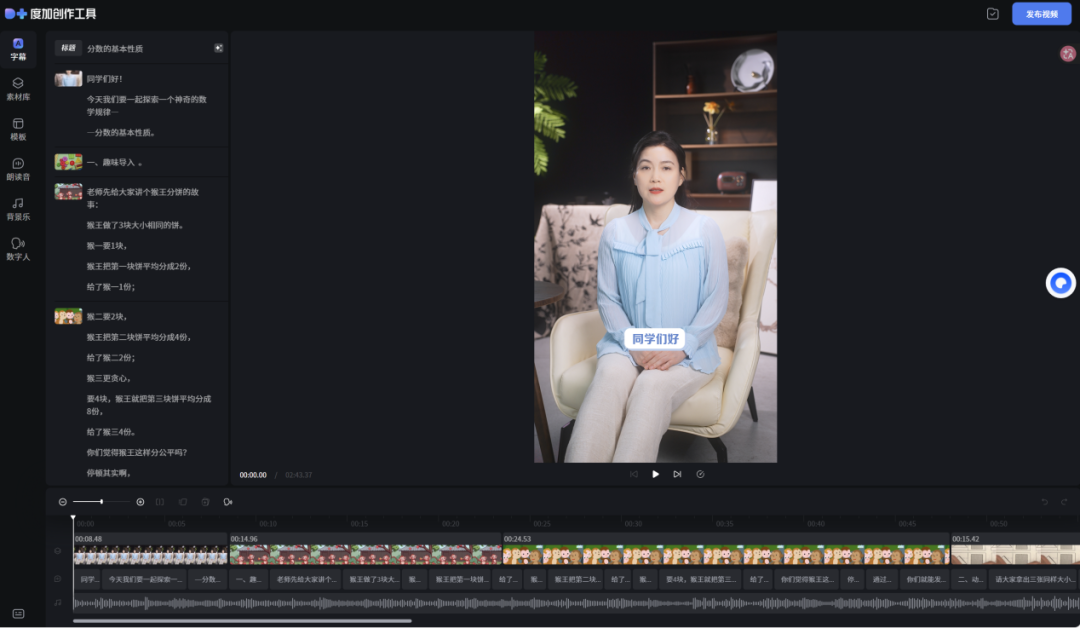This screenshot has width=1080, height=628.
Task: Select script line 你们觉得猴王这样分公平吗?
Action: pos(136,453)
